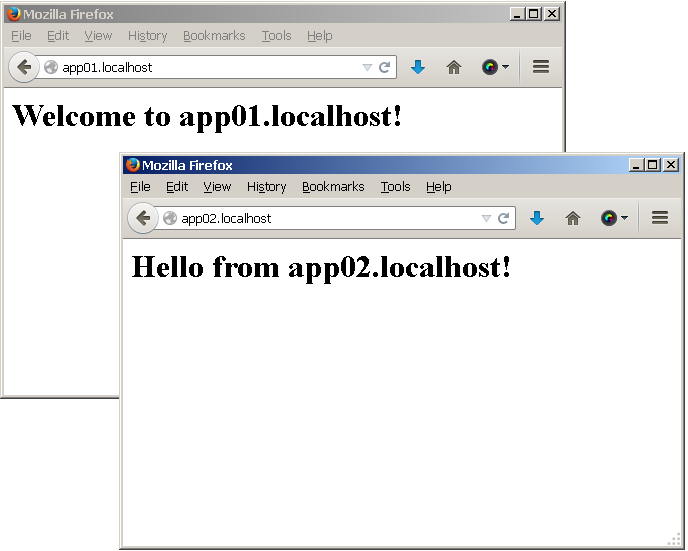Reload the app02.localhost page
This screenshot has height=551, width=688.
coord(503,218)
